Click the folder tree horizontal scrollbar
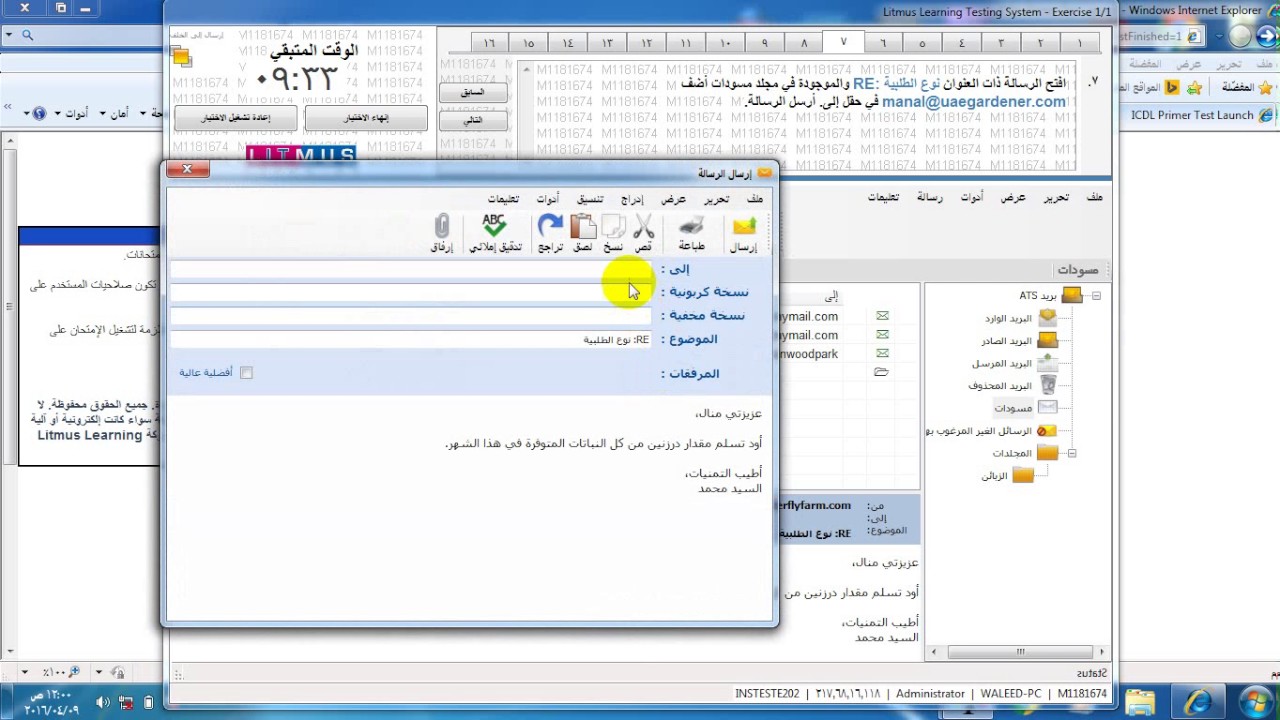Viewport: 1280px width, 720px height. pos(1018,652)
